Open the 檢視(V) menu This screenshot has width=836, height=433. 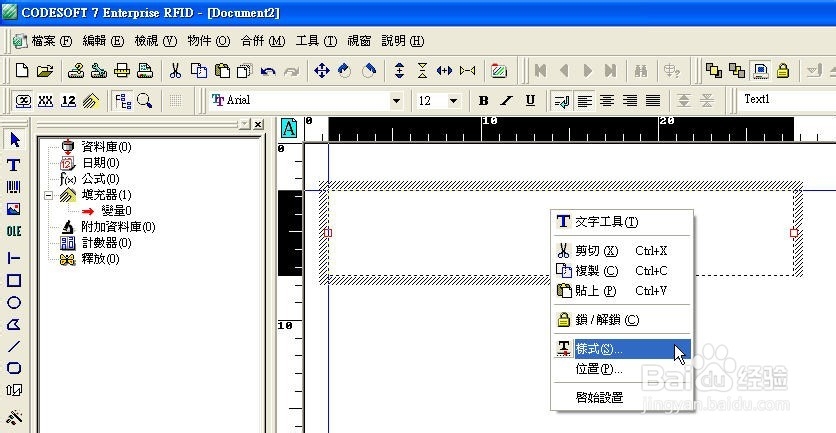tap(155, 41)
